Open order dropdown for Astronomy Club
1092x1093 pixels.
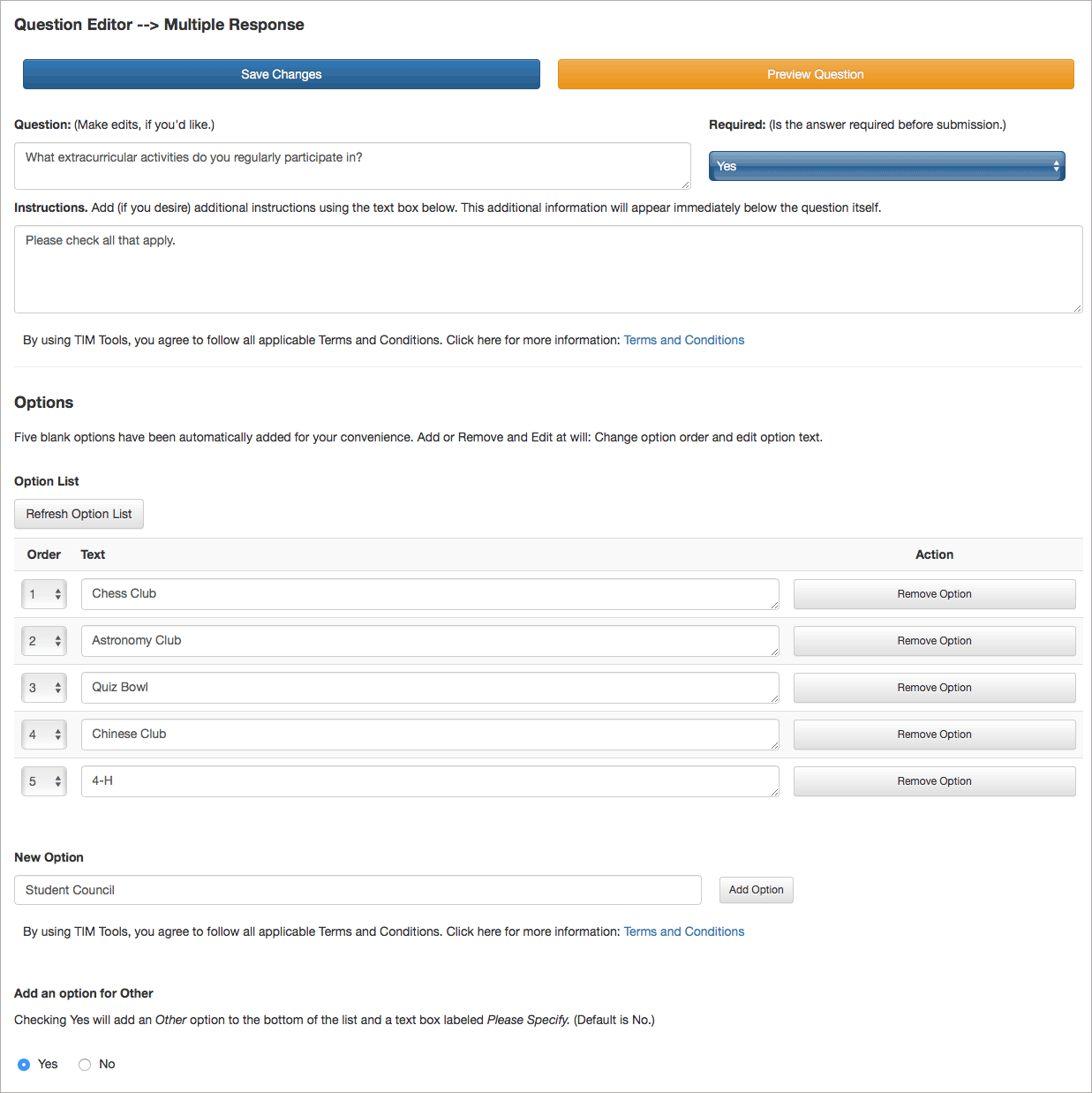[x=44, y=641]
